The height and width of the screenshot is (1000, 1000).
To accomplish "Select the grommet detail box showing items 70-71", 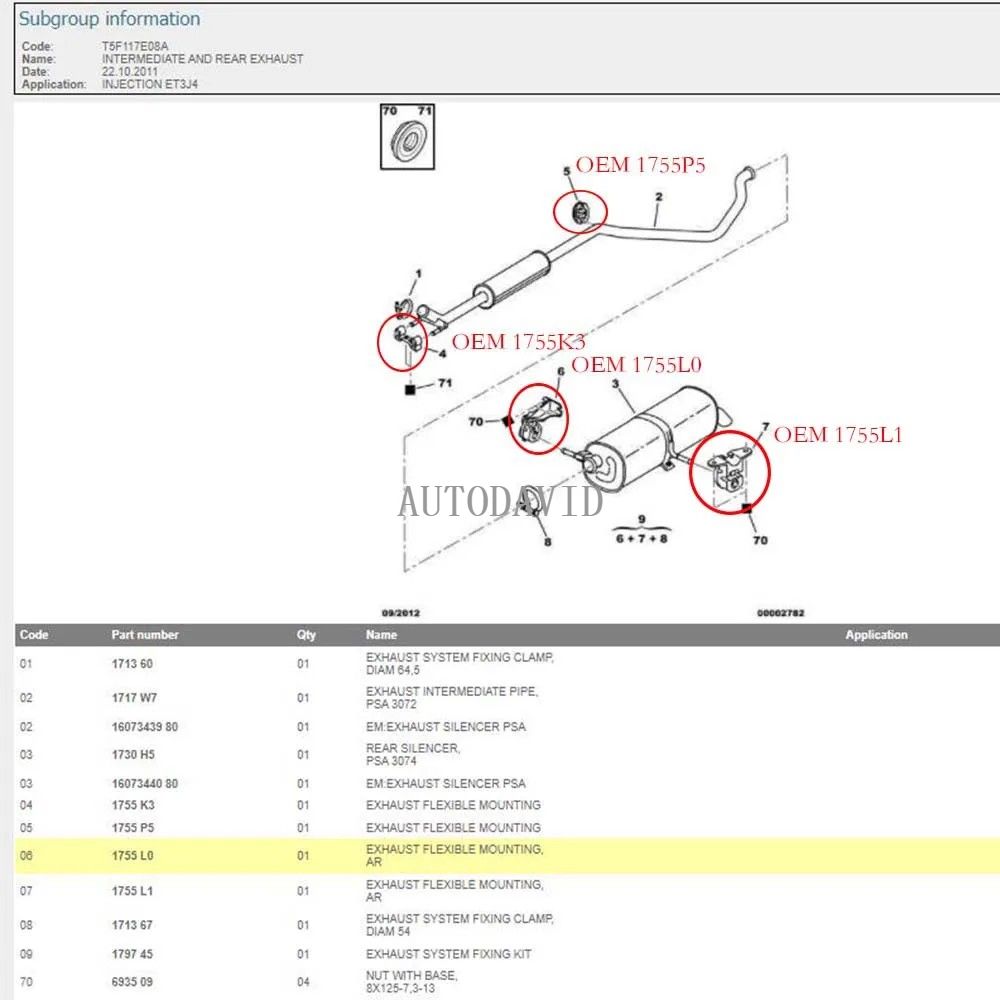I will pyautogui.click(x=408, y=135).
